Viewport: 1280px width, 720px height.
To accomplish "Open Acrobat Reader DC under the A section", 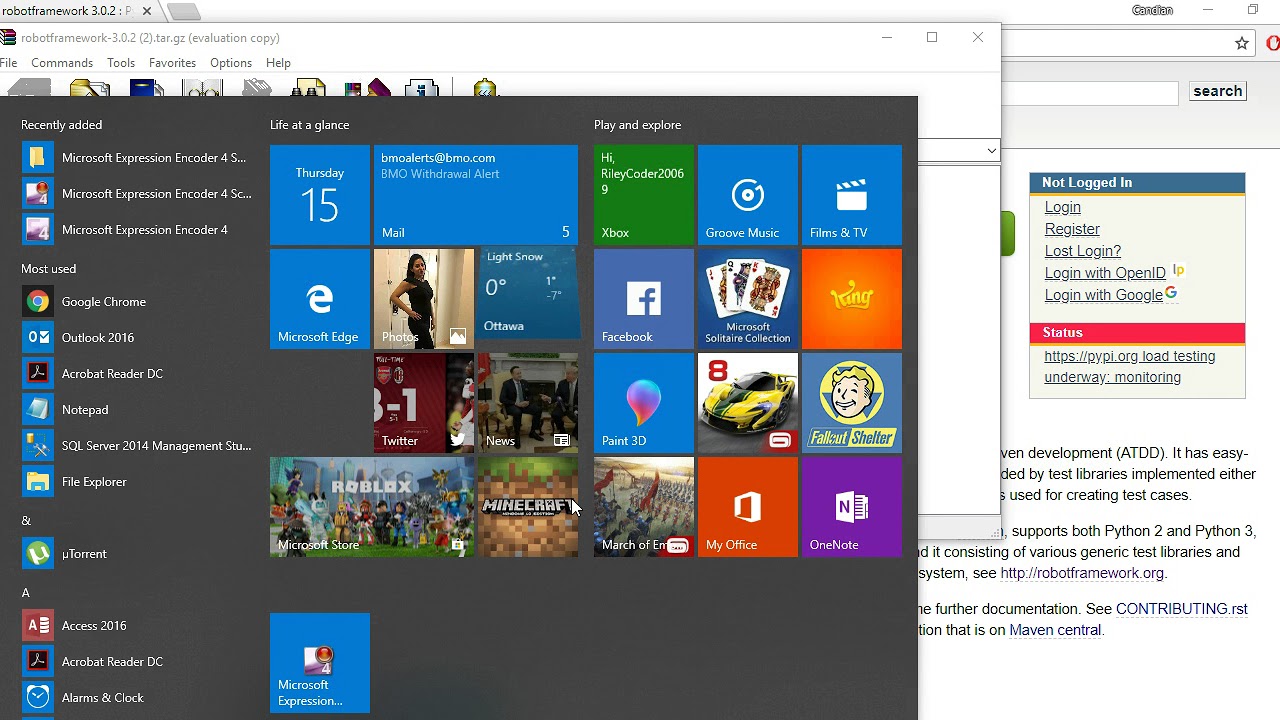I will (138, 662).
